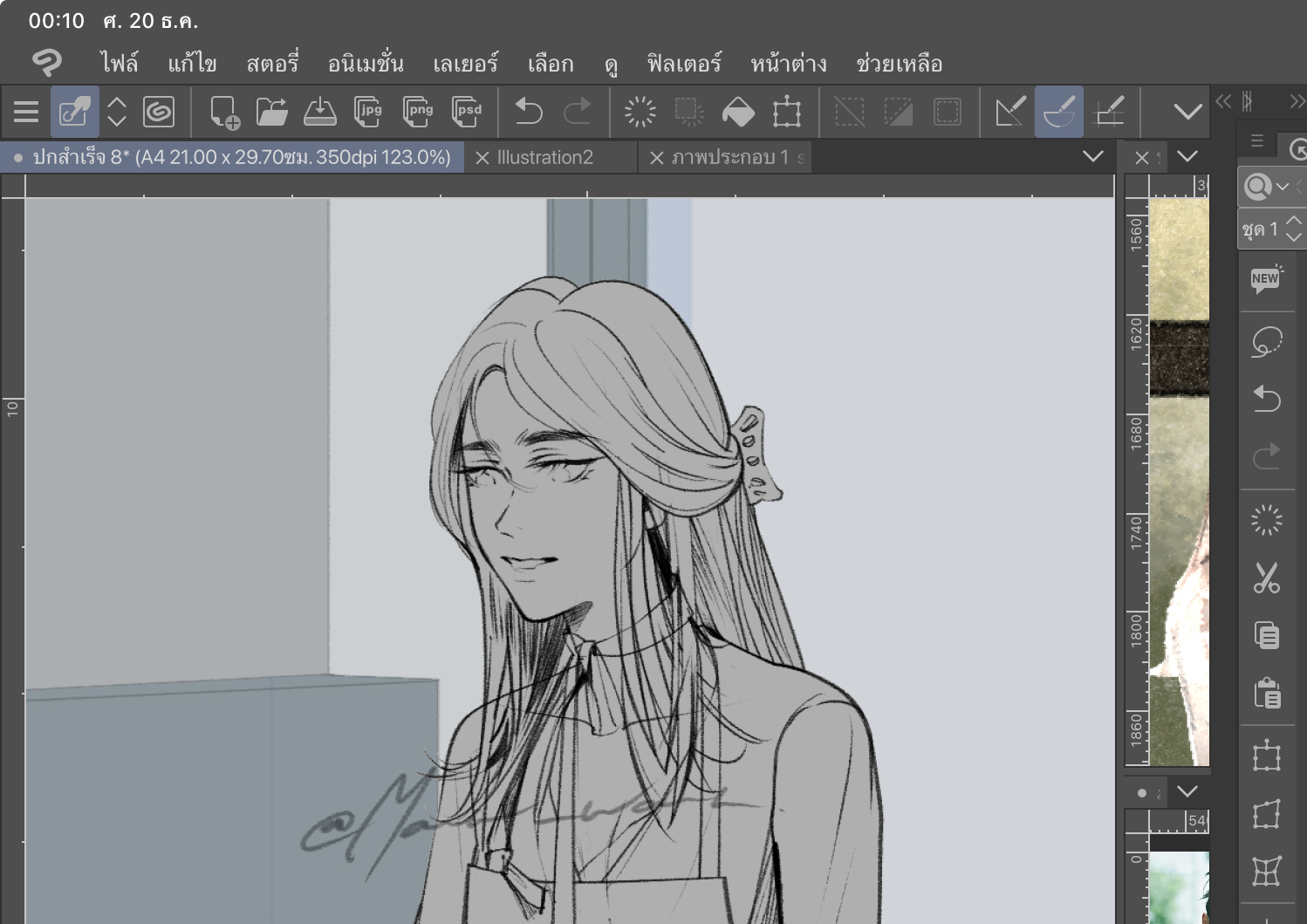
Task: Toggle Snap to Grid in command bar
Action: tap(1109, 112)
